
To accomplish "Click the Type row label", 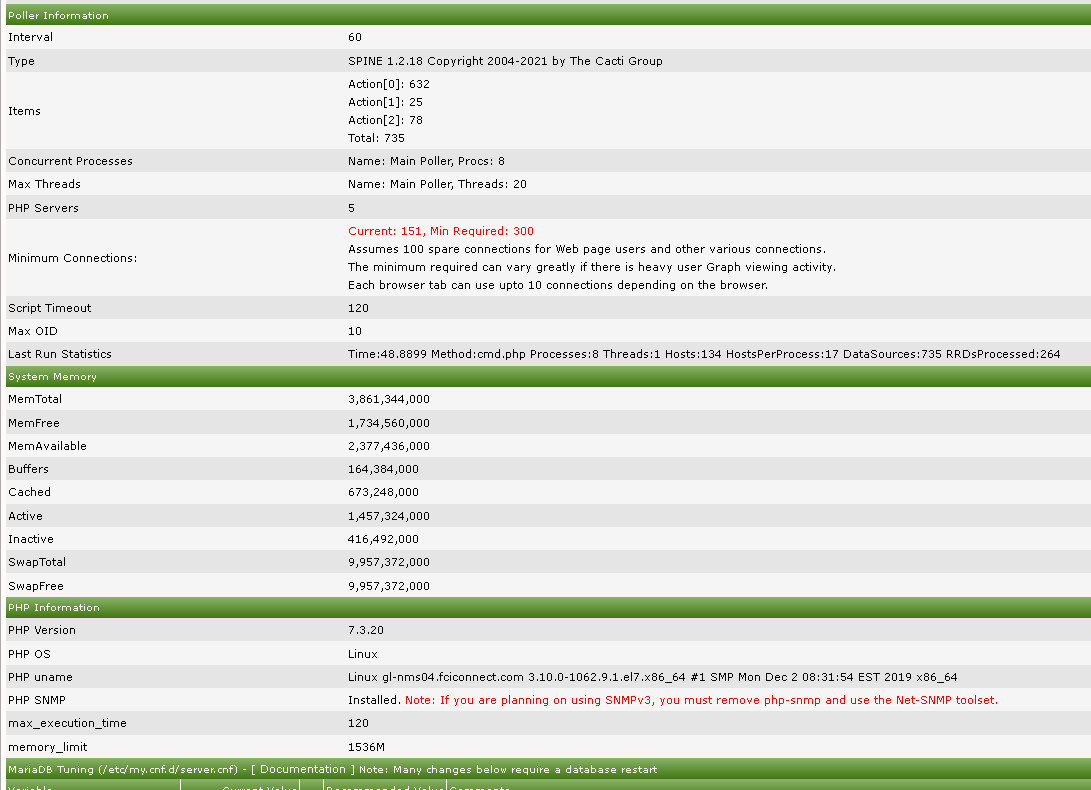I will click(22, 61).
